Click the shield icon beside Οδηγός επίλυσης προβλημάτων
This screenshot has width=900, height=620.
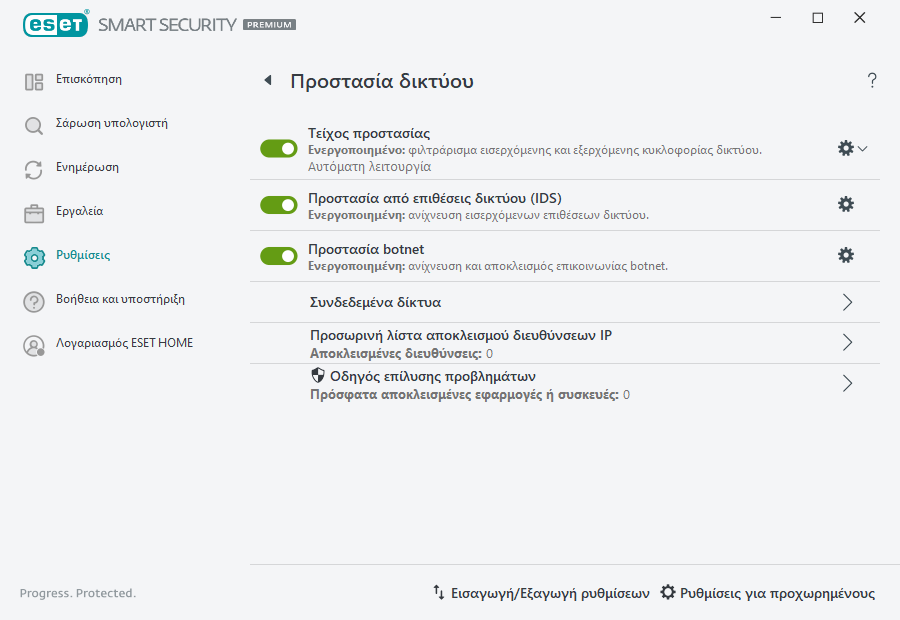(x=320, y=374)
